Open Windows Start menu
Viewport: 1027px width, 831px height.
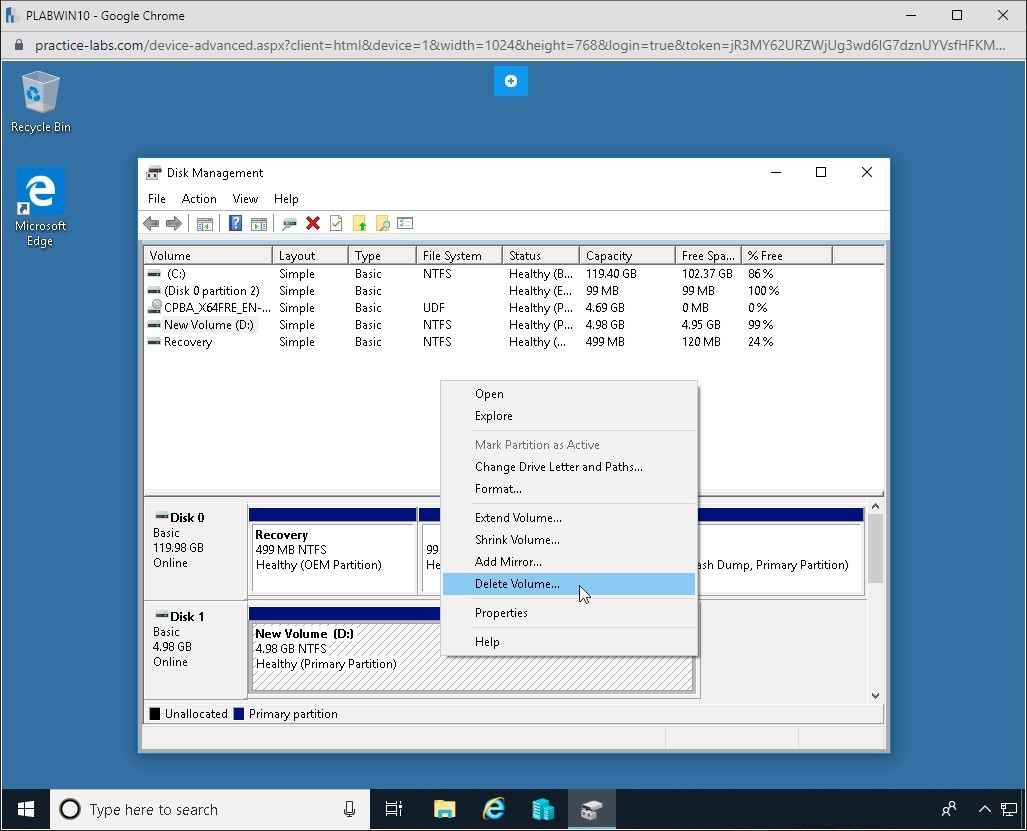click(26, 809)
